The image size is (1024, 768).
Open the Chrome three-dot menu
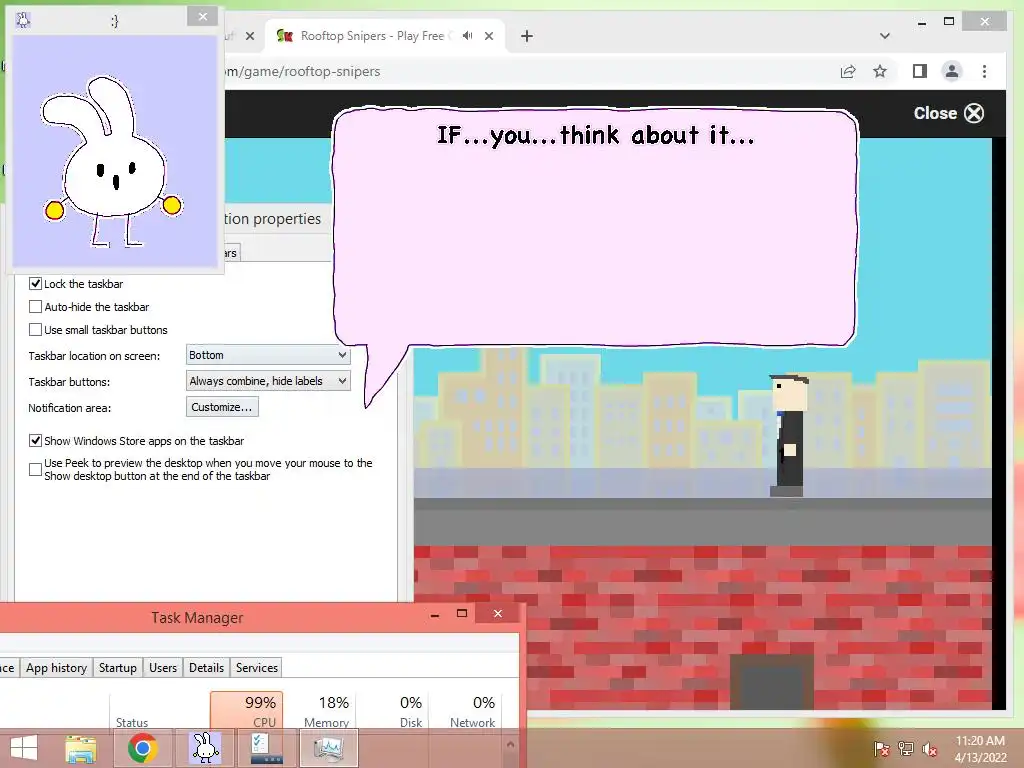tap(984, 71)
